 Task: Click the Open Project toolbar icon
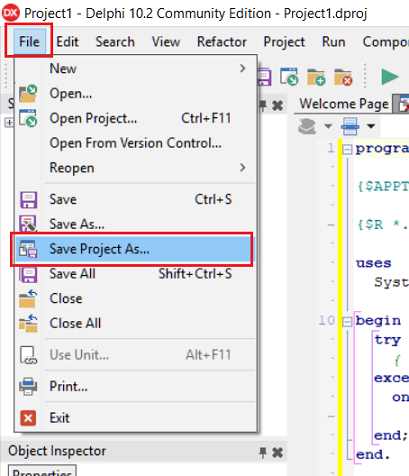point(289,77)
